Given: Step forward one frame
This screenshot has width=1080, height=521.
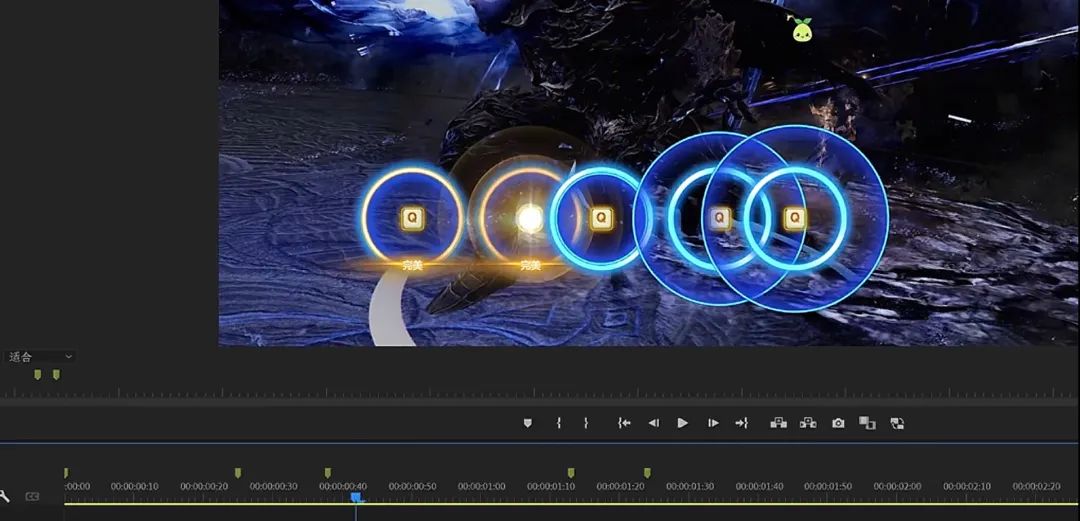Looking at the screenshot, I should click(x=714, y=423).
